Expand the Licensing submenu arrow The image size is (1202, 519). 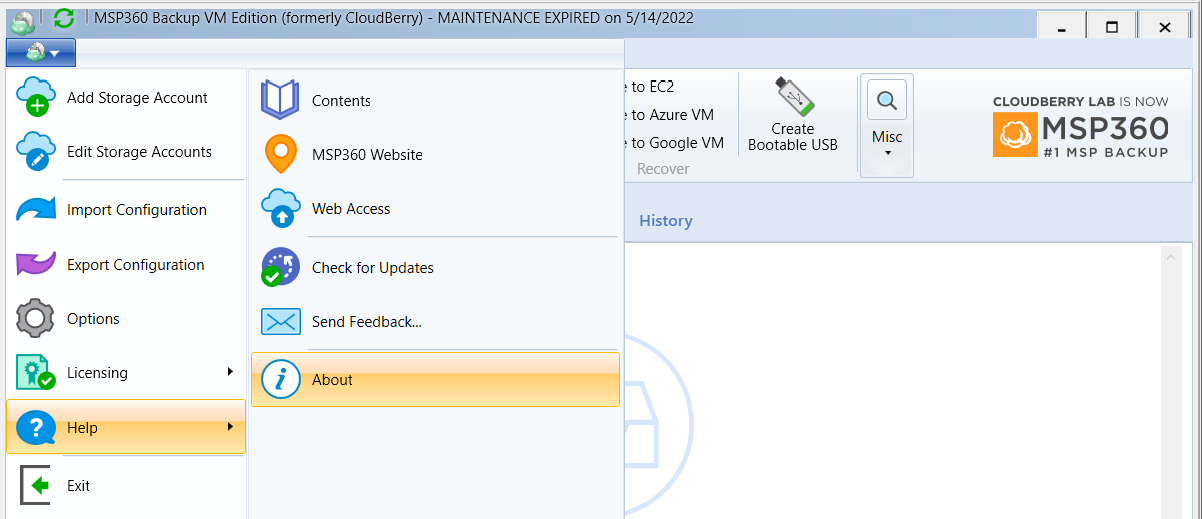pos(231,372)
